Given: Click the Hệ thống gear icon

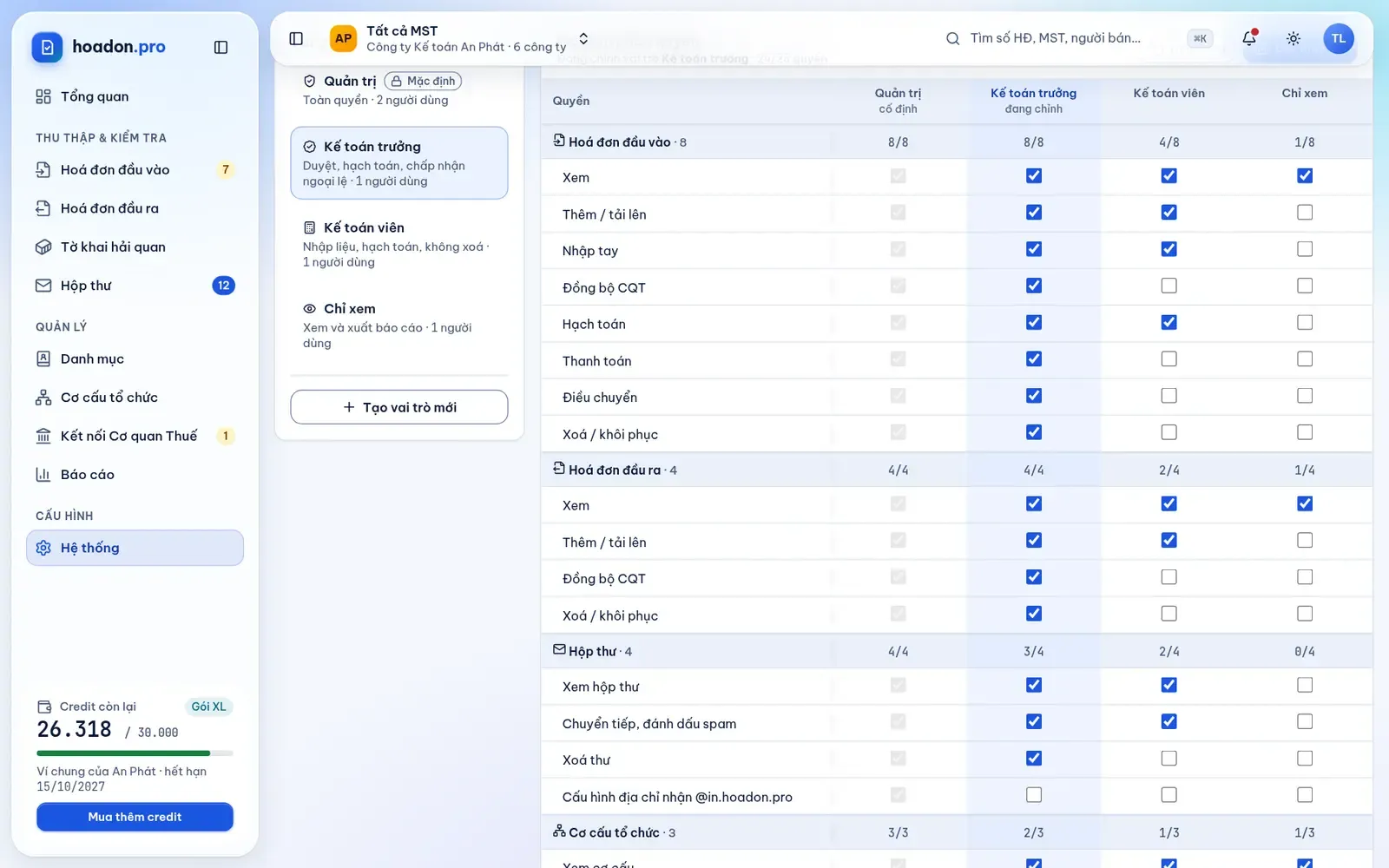Looking at the screenshot, I should click(x=43, y=548).
